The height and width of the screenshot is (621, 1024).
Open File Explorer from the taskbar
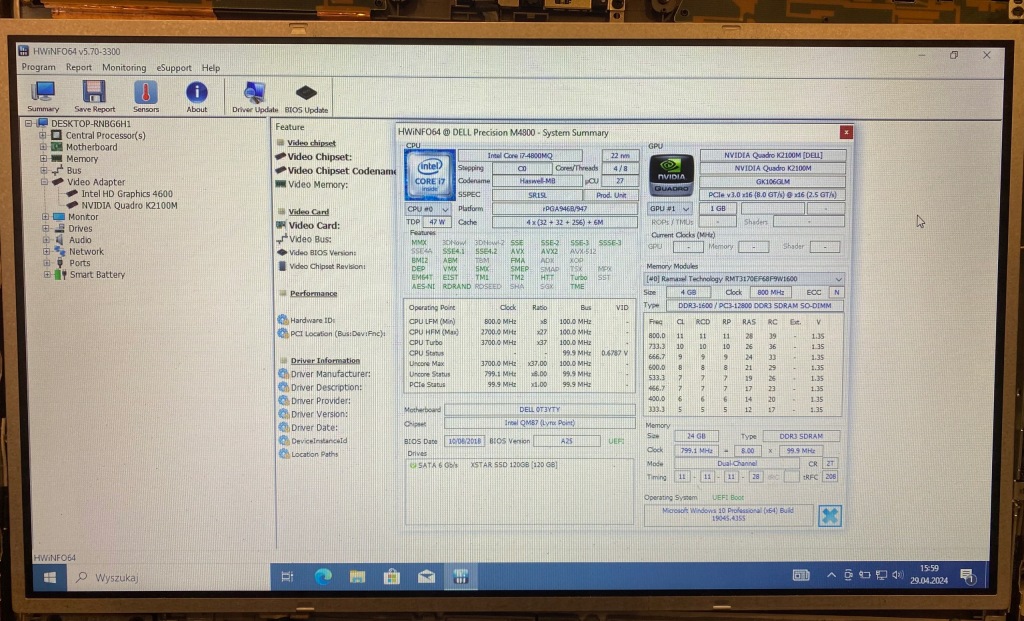tap(357, 577)
